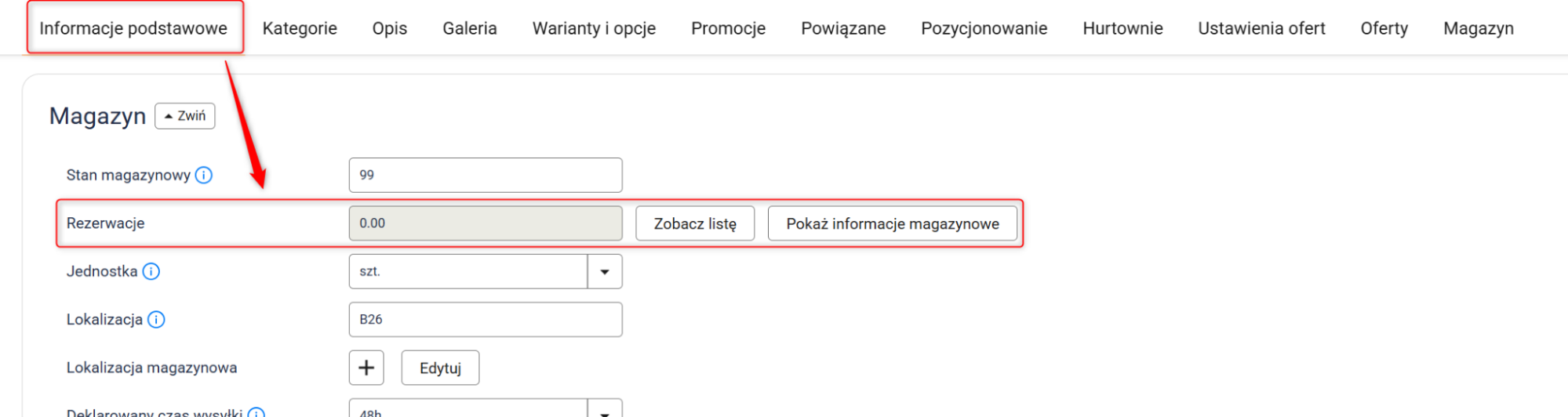Switch to the Kategorie tab
This screenshot has width=1568, height=417.
(x=300, y=28)
